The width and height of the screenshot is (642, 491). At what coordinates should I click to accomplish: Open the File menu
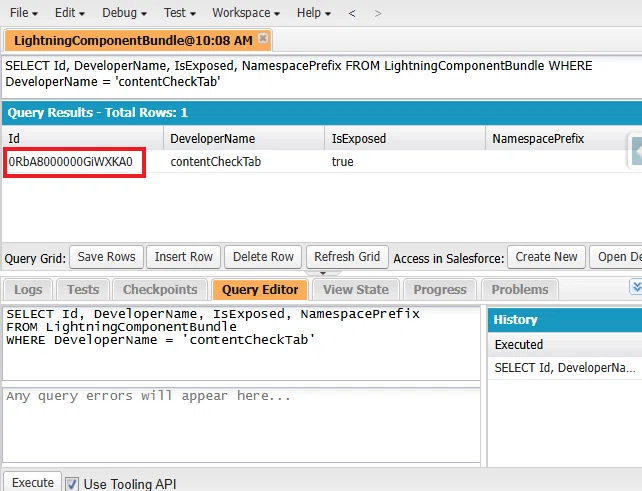click(24, 13)
